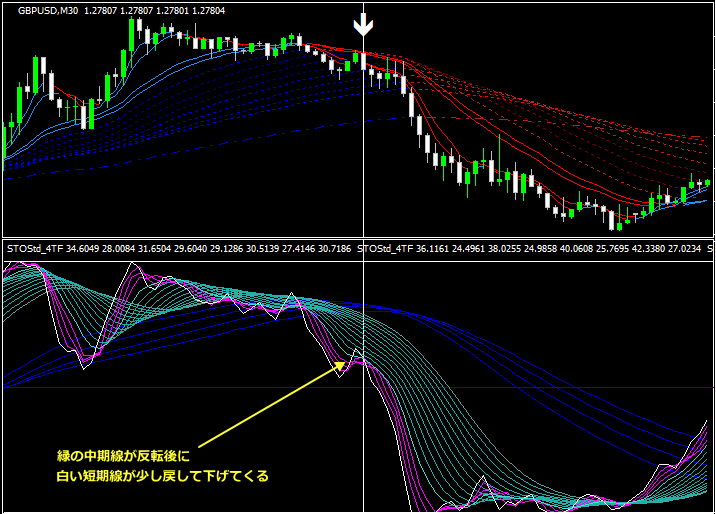The width and height of the screenshot is (716, 514).
Task: Select the magenta stochastic lines rising at right edge
Action: click(x=698, y=450)
